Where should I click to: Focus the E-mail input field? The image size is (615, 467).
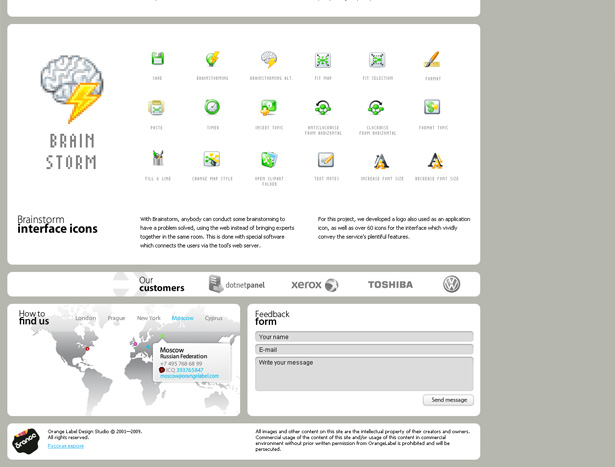pos(364,349)
